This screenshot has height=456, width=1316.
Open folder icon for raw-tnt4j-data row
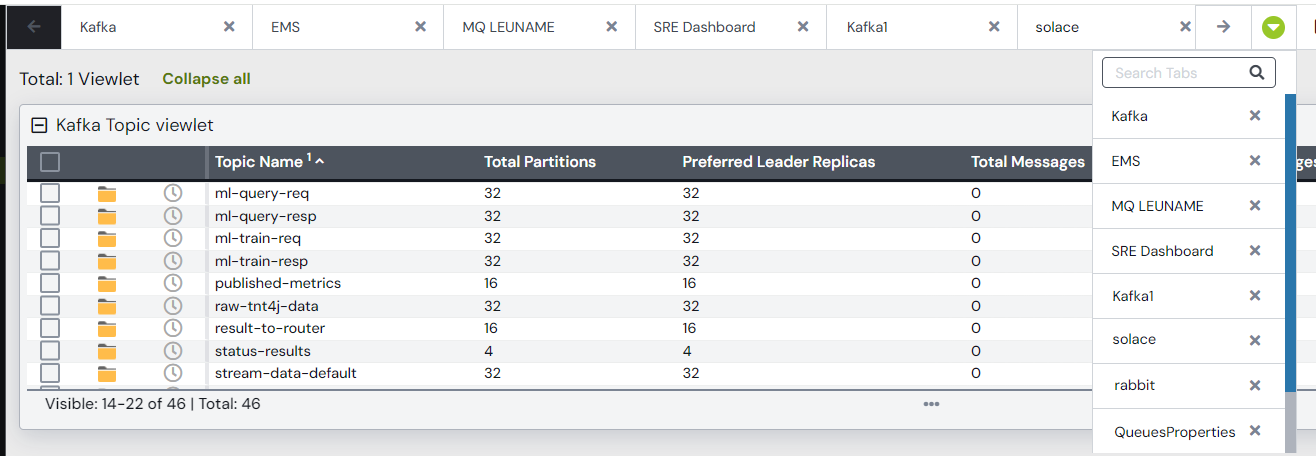[107, 306]
